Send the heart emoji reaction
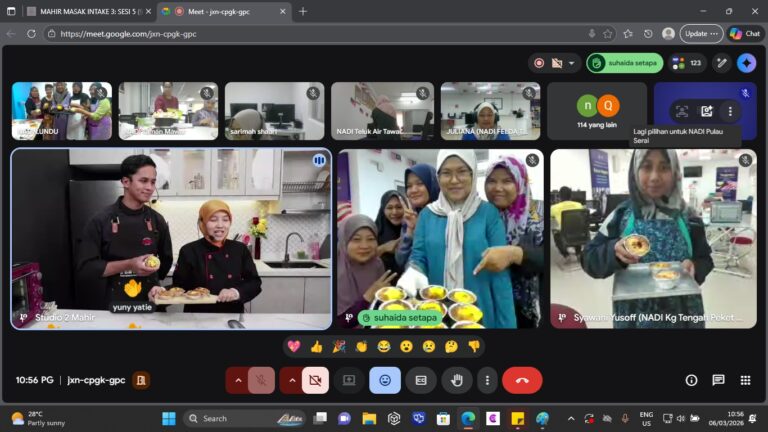768x432 pixels. (x=294, y=346)
